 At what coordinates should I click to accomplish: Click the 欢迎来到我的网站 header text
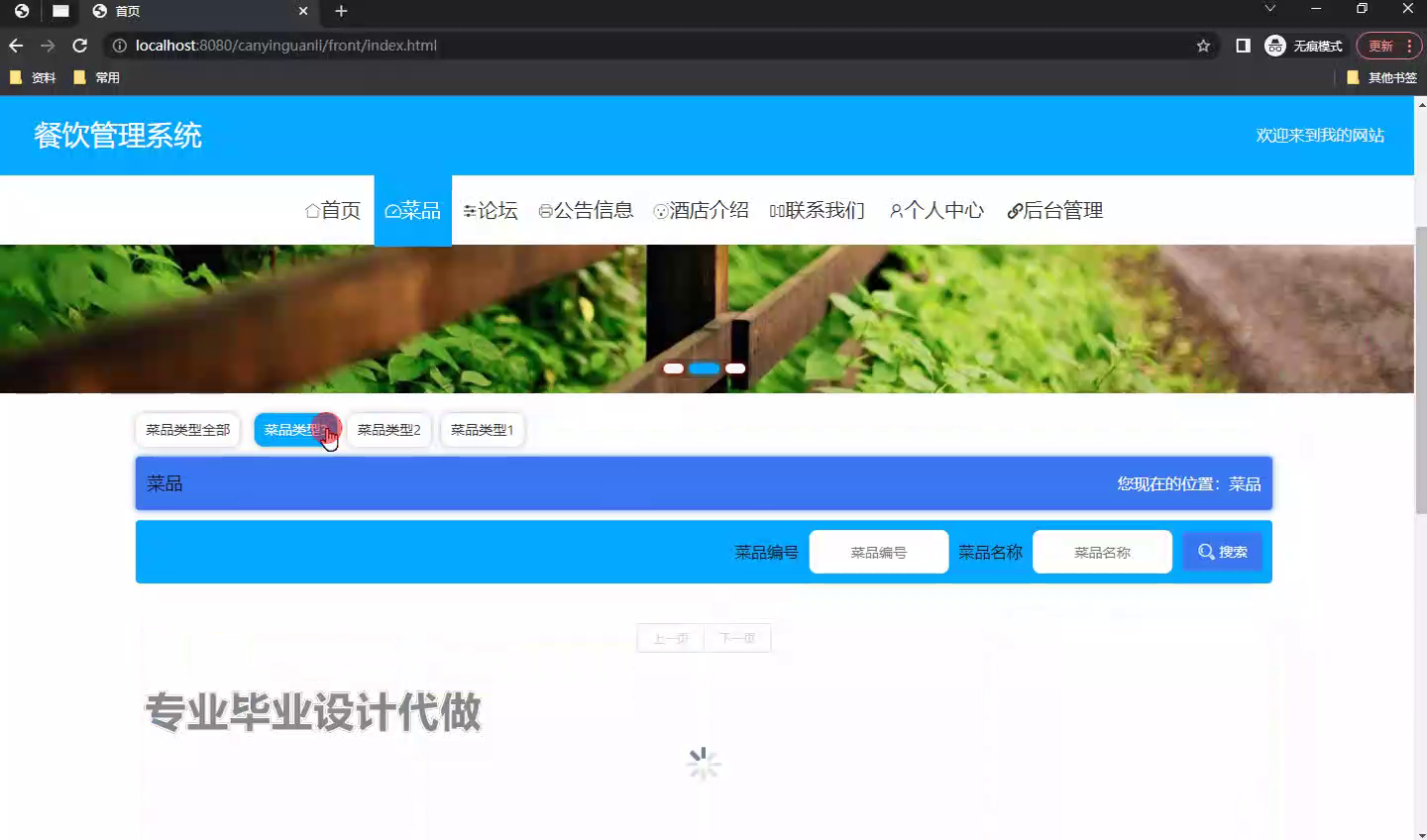tap(1320, 136)
